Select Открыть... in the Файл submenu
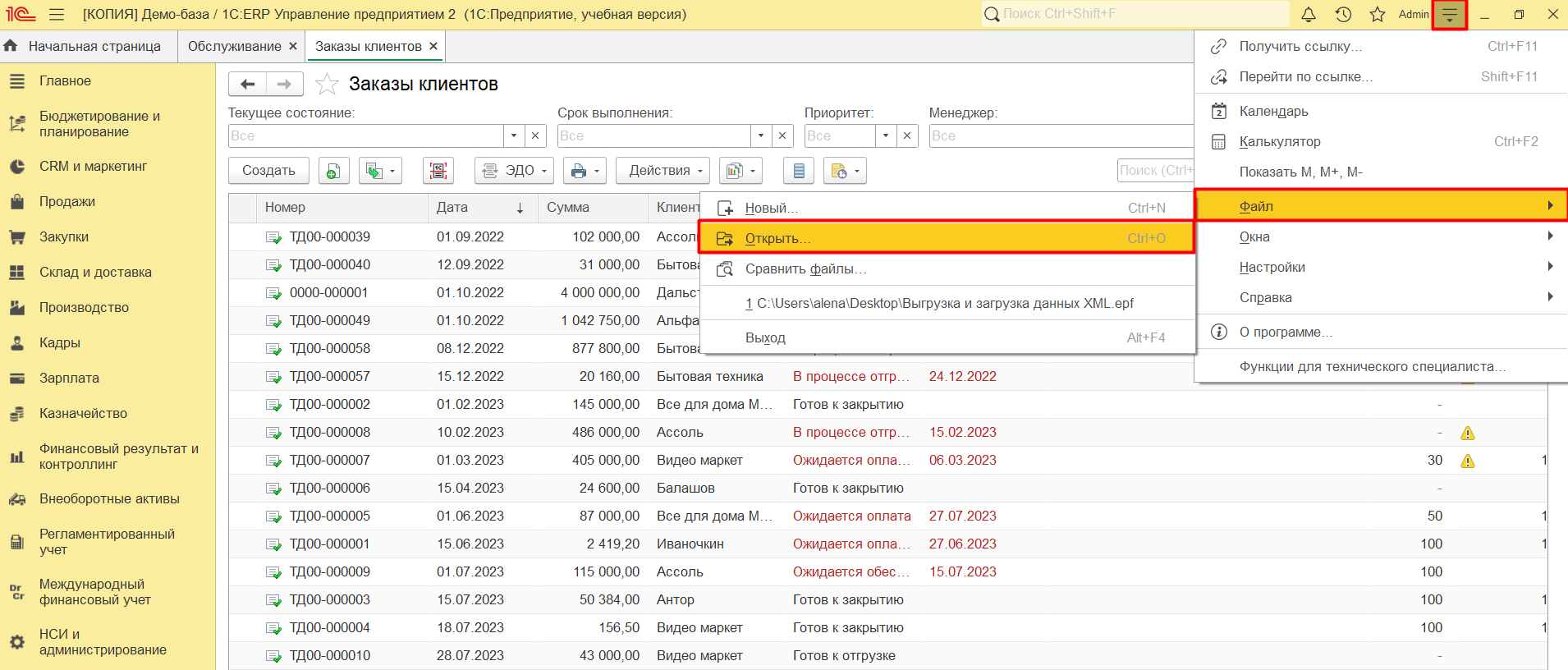 pyautogui.click(x=947, y=238)
